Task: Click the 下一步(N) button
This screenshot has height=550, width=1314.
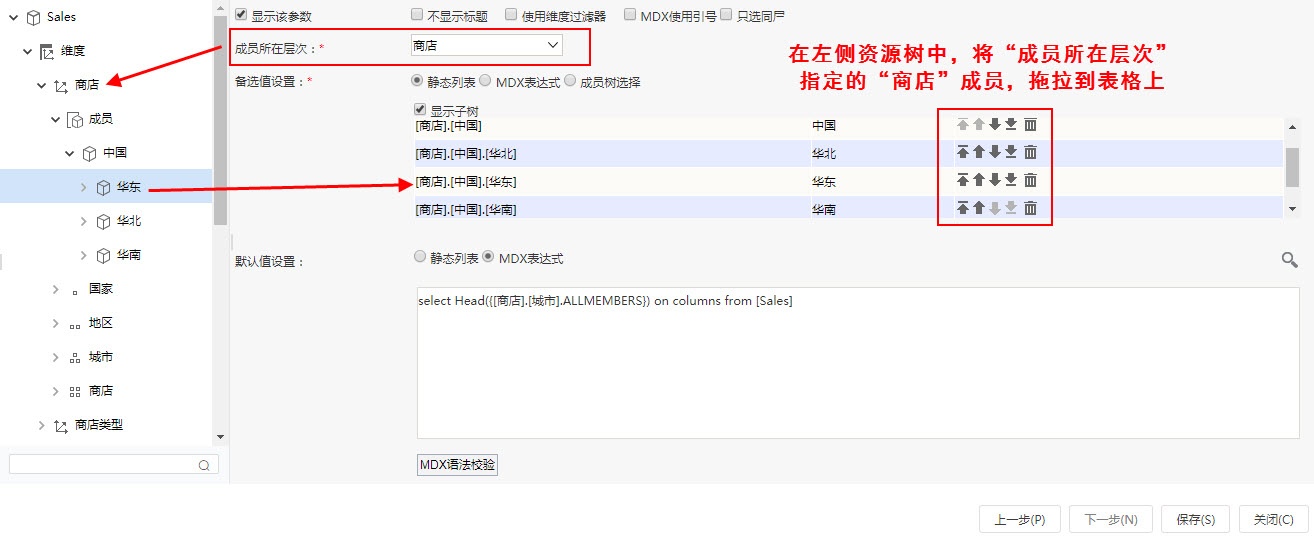Action: tap(1111, 519)
